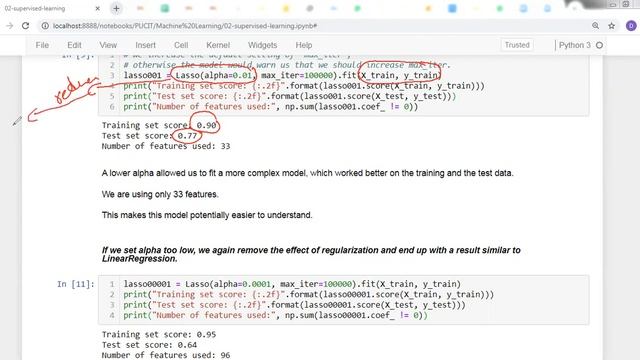Image resolution: width=640 pixels, height=360 pixels.
Task: Go forward in browser history
Action: [x=10, y=26]
